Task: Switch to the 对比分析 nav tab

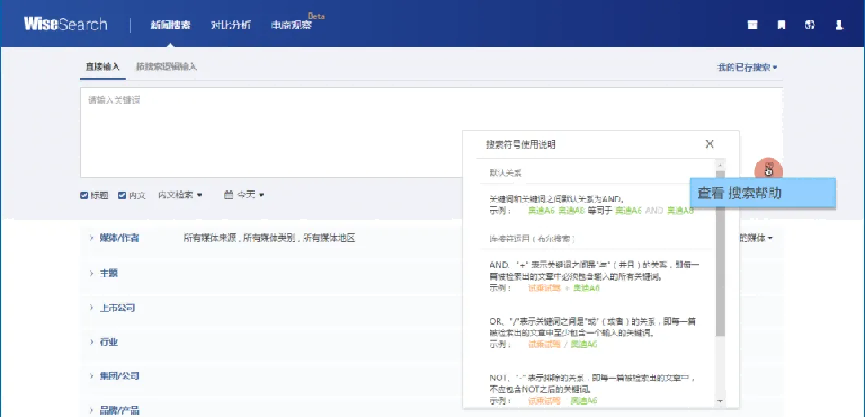Action: [232, 24]
